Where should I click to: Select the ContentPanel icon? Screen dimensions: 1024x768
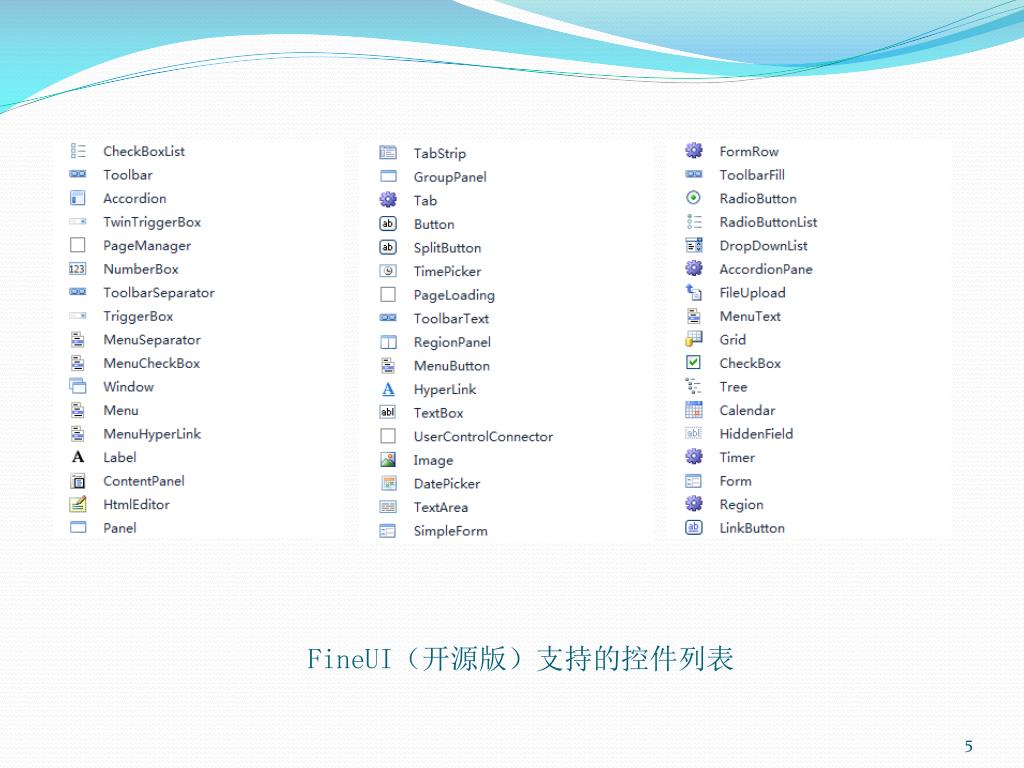click(78, 481)
